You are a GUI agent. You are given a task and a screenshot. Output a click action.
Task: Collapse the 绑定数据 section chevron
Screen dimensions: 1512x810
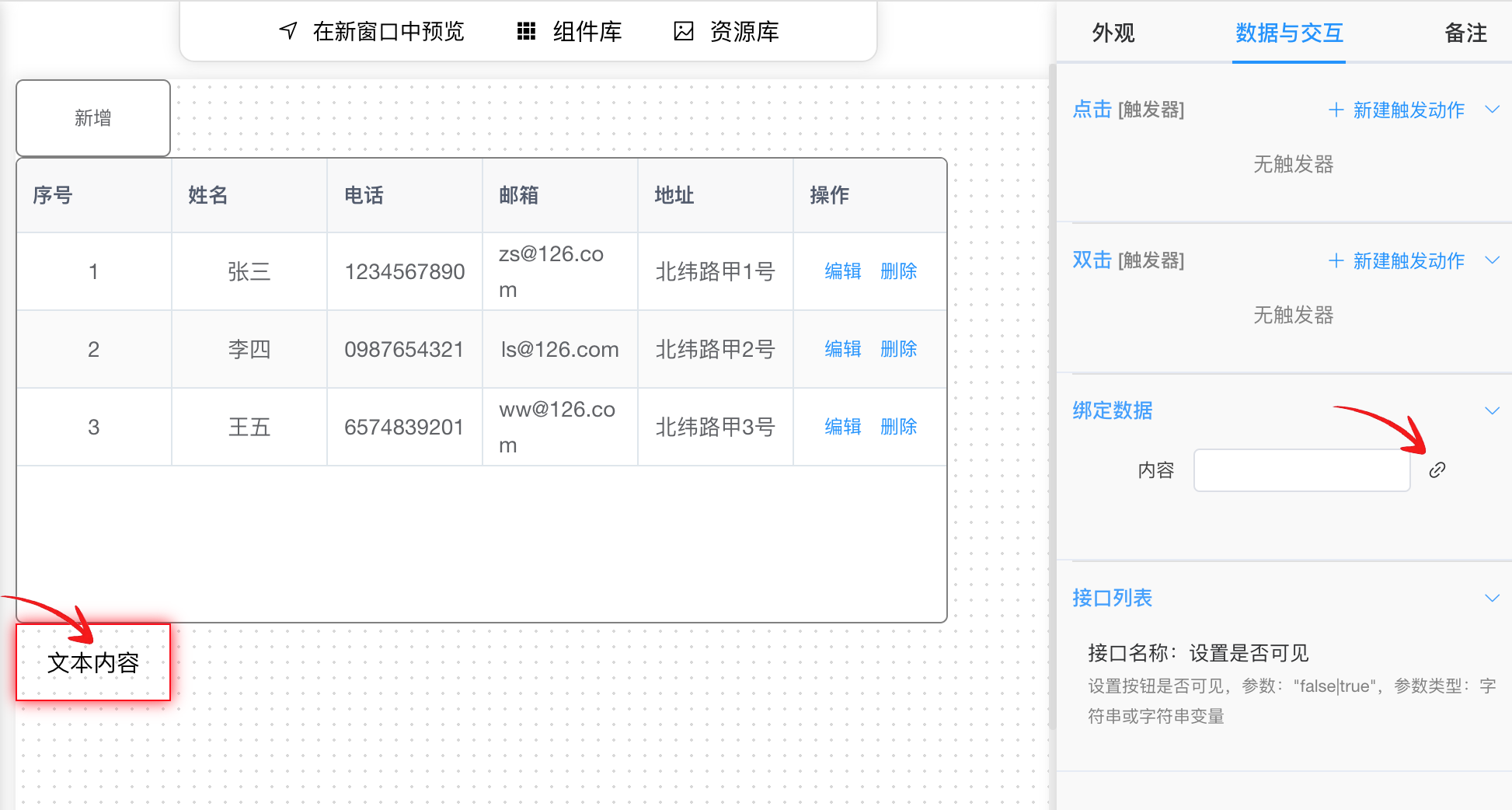click(x=1492, y=410)
